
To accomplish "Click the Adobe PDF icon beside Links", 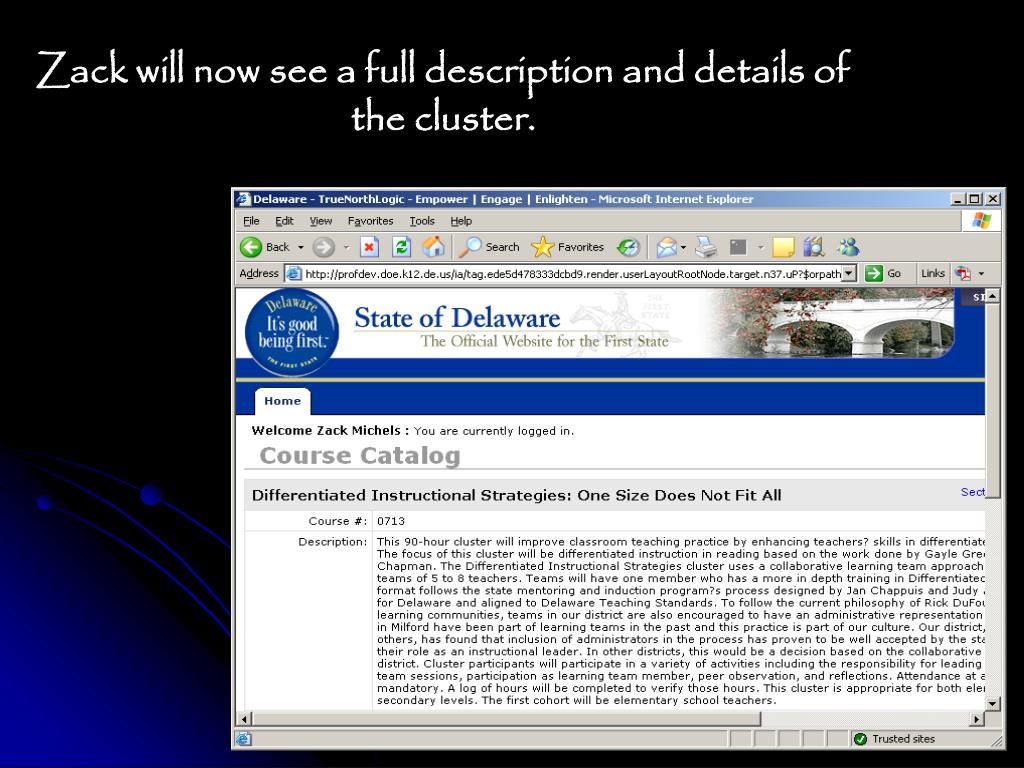I will [x=963, y=274].
